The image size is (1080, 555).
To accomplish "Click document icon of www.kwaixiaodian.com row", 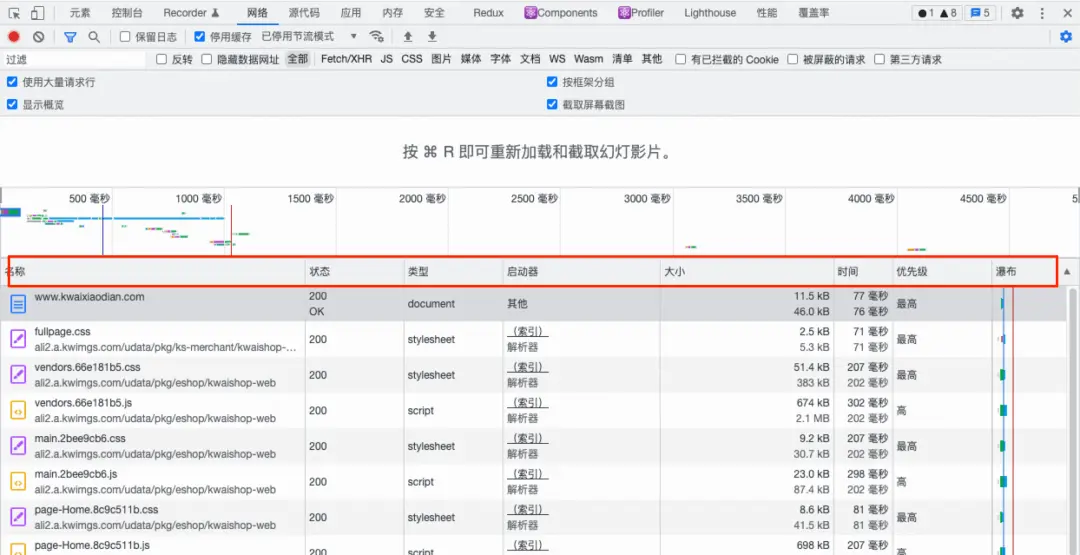I will point(19,303).
